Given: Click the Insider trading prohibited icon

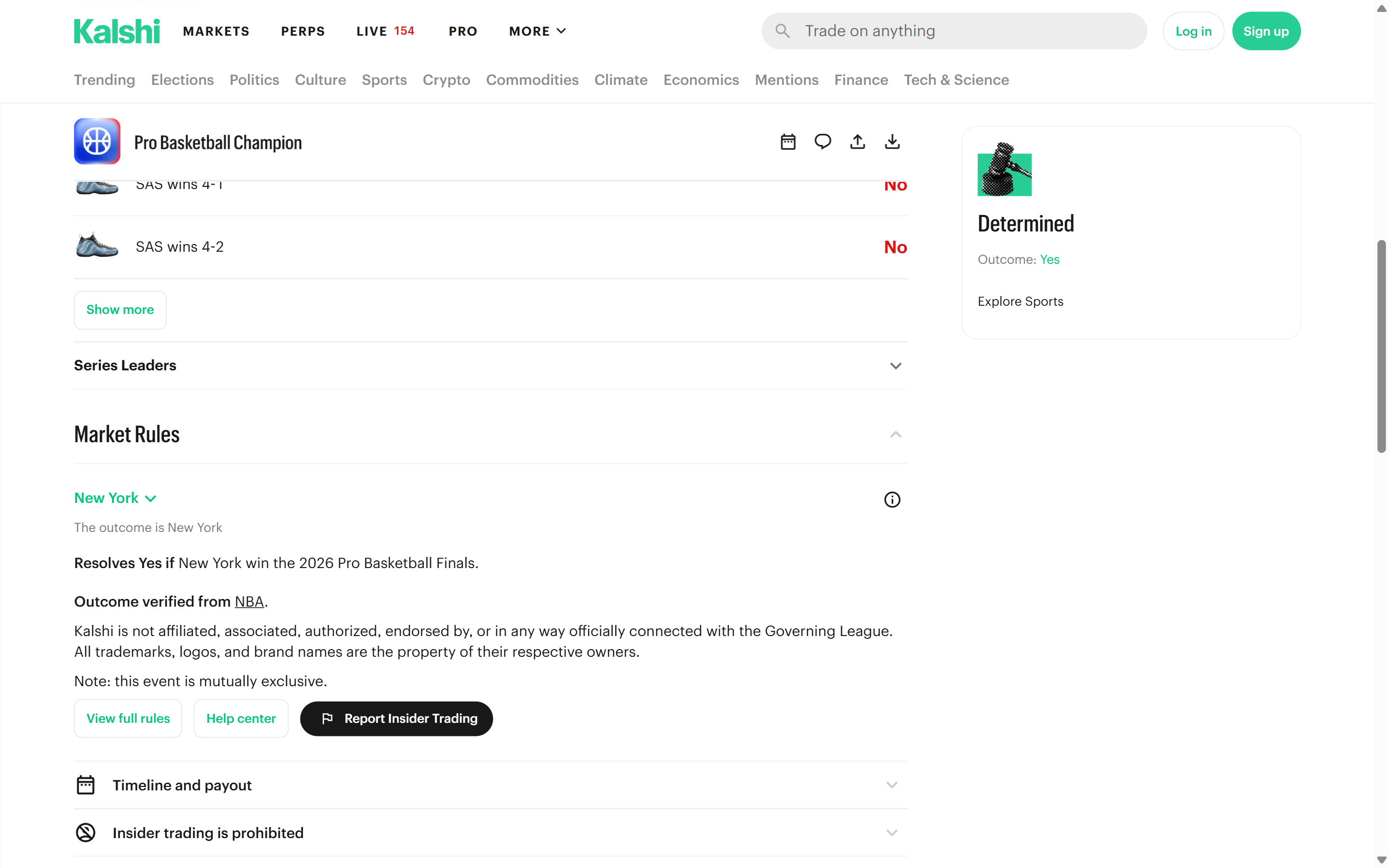Looking at the screenshot, I should (85, 832).
